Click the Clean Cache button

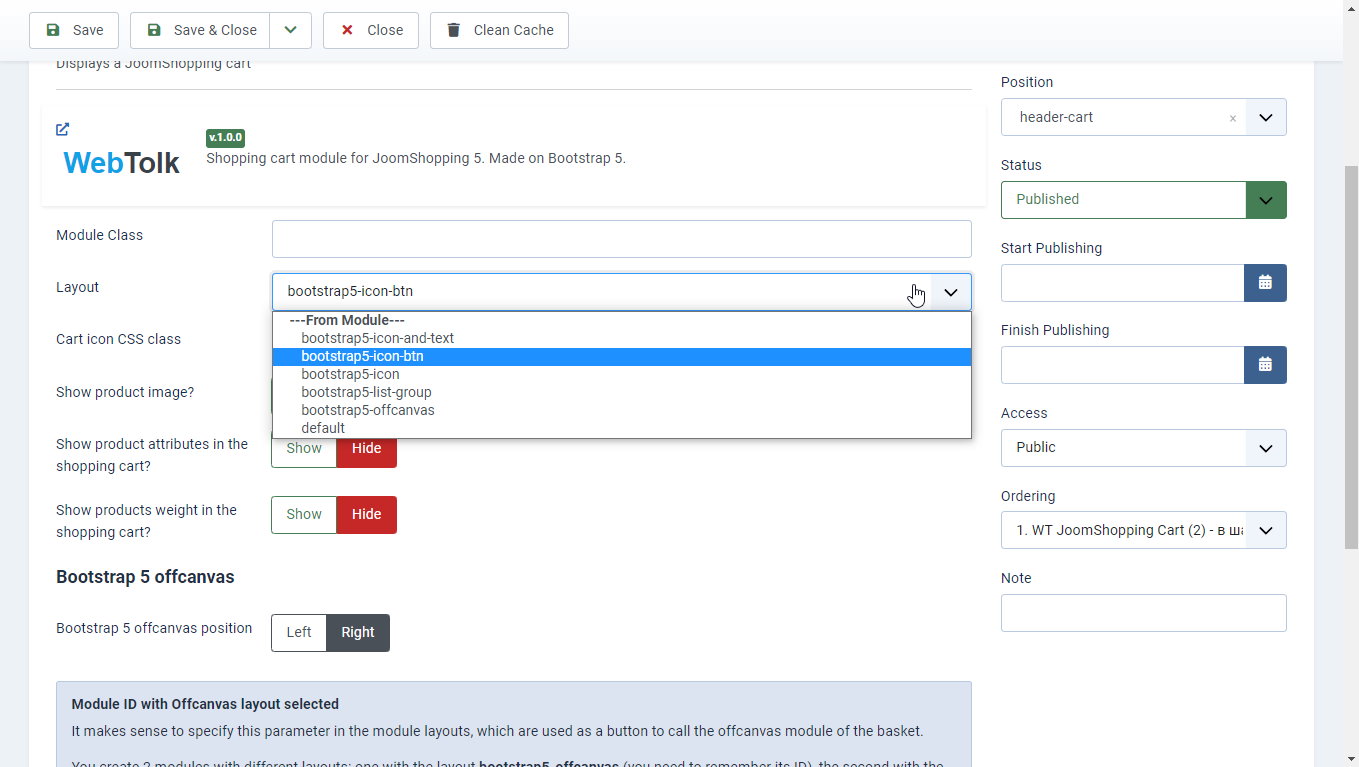tap(499, 30)
